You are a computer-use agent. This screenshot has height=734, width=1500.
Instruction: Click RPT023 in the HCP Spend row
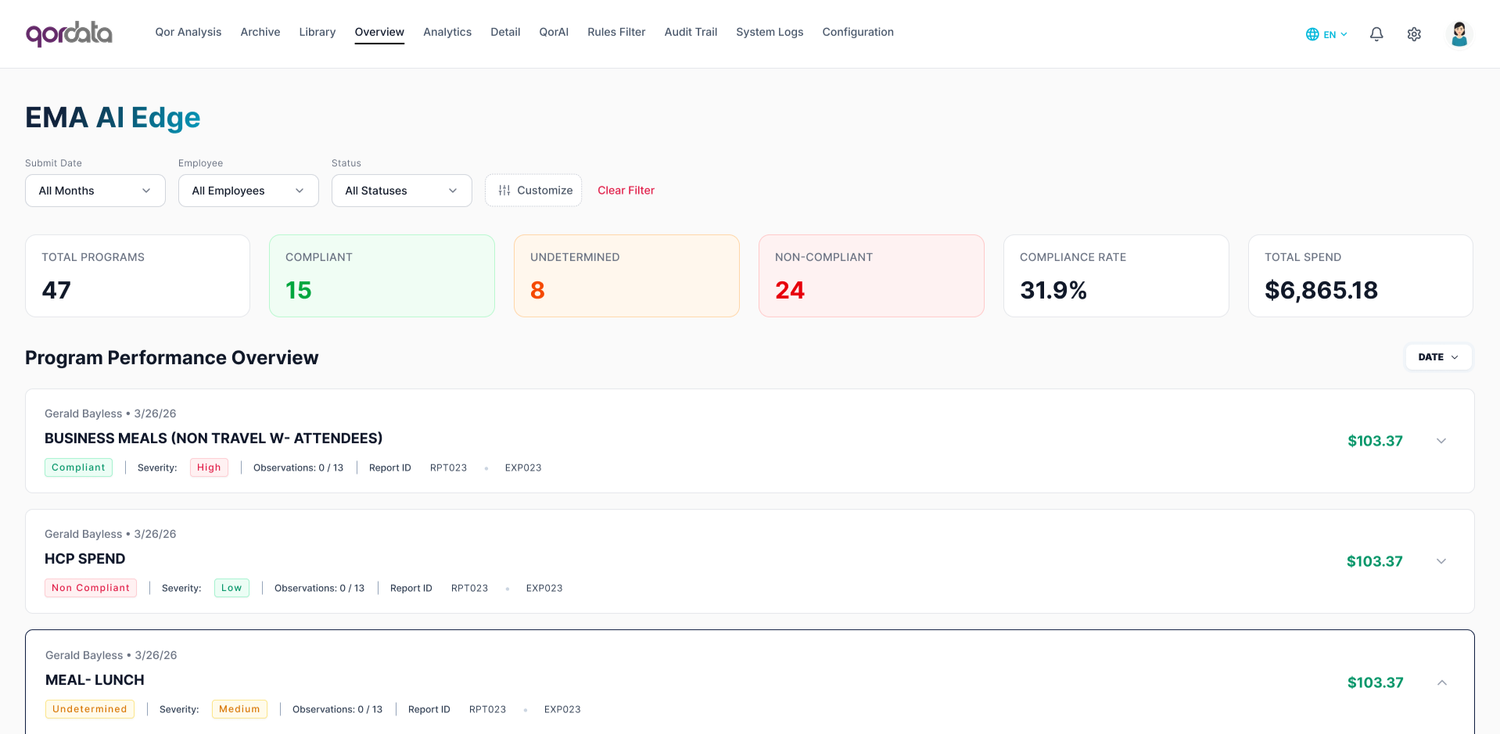click(470, 588)
